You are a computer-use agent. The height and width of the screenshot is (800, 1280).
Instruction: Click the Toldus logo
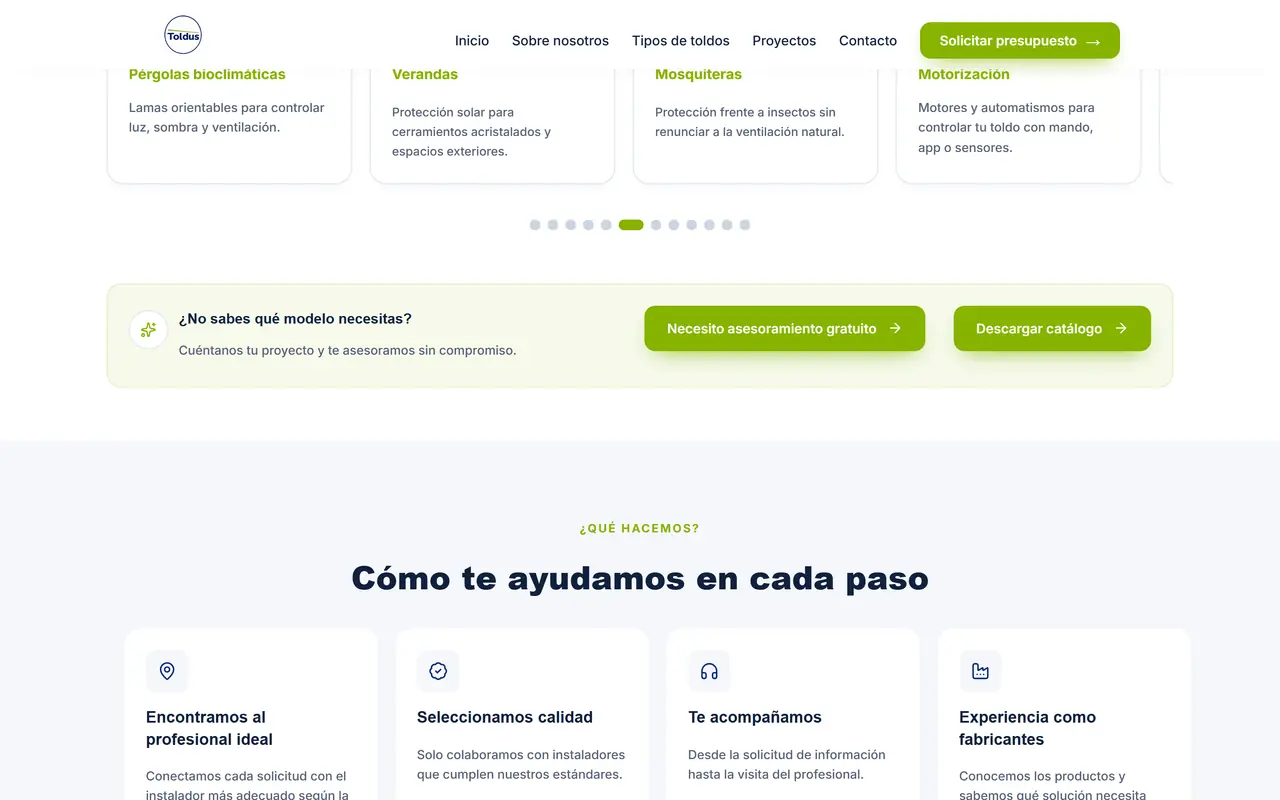[183, 36]
